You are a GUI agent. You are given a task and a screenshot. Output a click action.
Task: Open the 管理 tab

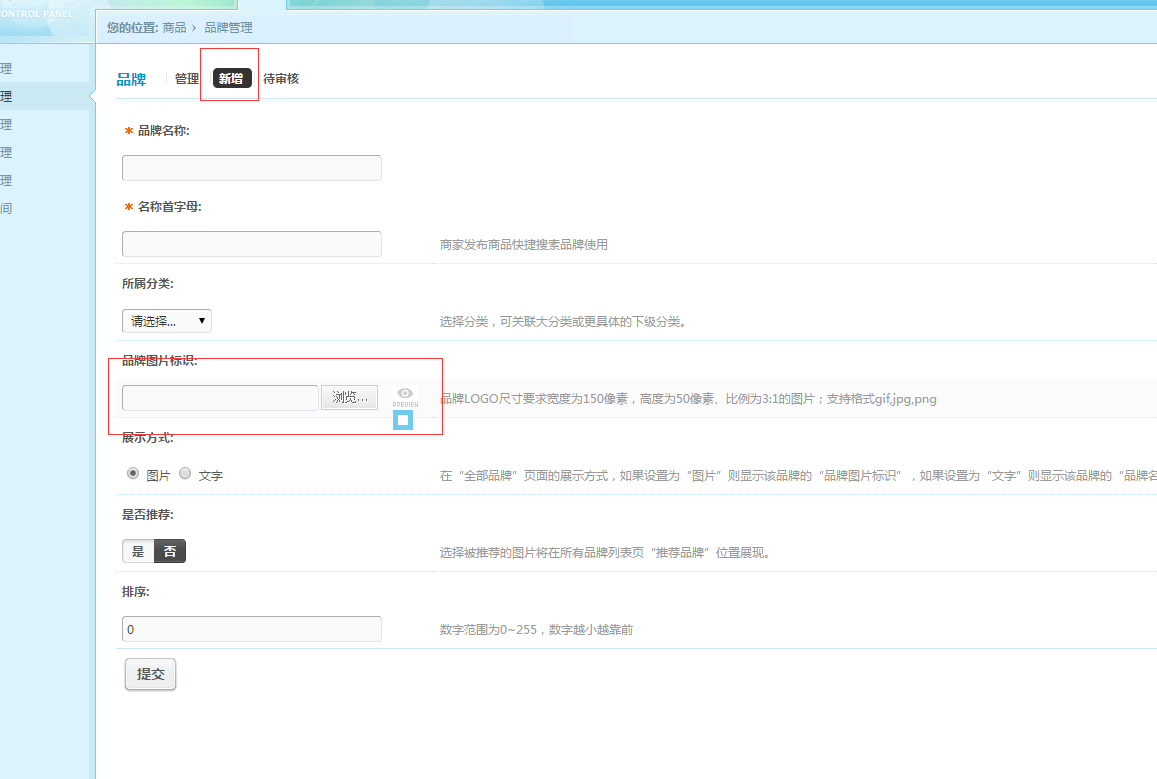click(x=187, y=79)
